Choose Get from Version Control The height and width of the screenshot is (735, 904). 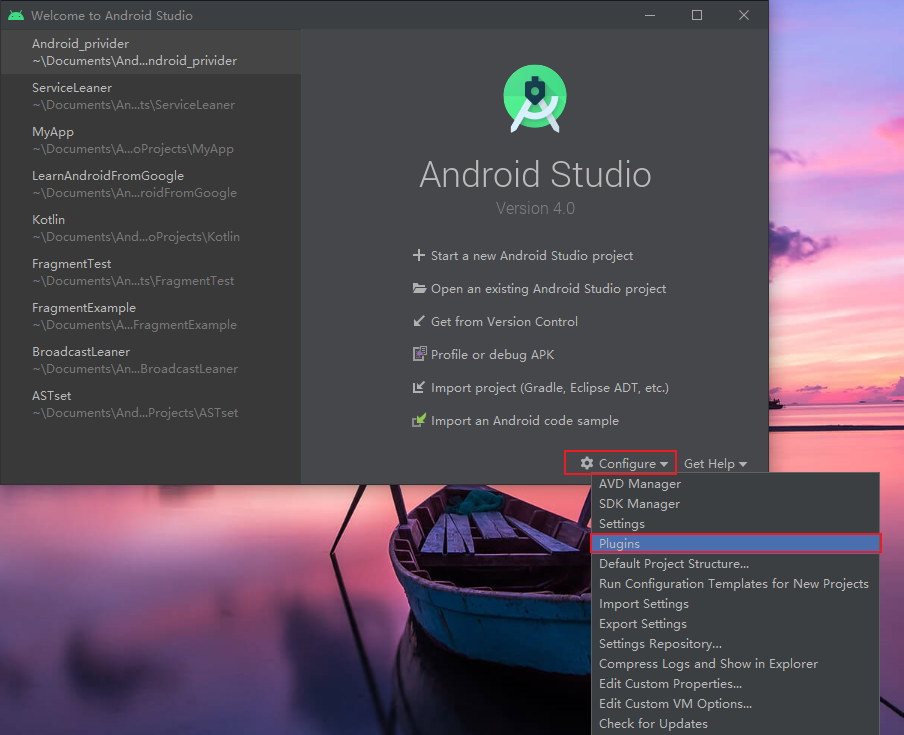coord(495,321)
